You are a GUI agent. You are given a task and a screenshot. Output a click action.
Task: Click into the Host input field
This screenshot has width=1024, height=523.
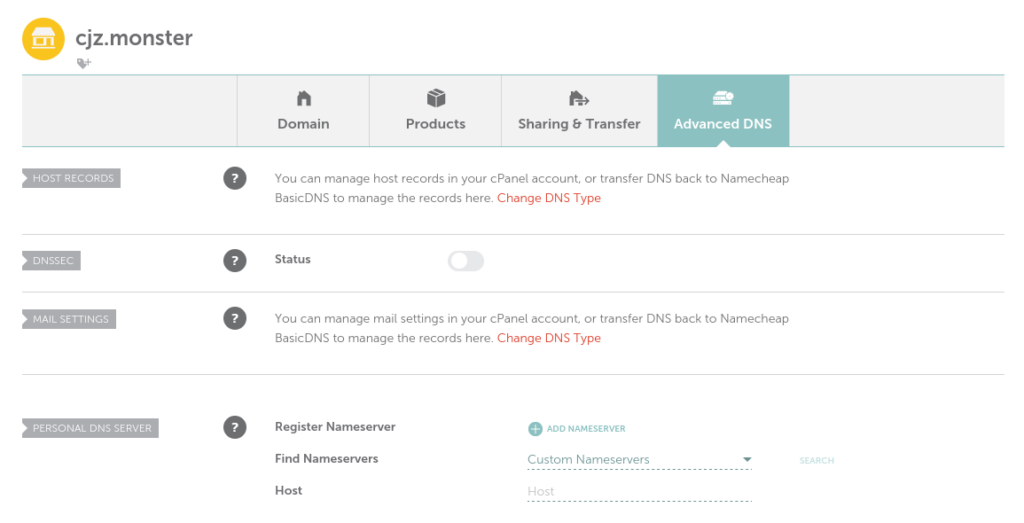(x=638, y=491)
